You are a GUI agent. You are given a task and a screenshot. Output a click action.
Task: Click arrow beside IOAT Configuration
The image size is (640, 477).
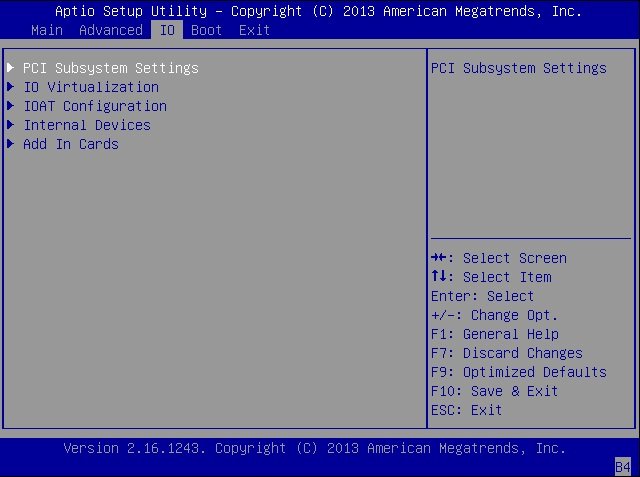[11, 106]
